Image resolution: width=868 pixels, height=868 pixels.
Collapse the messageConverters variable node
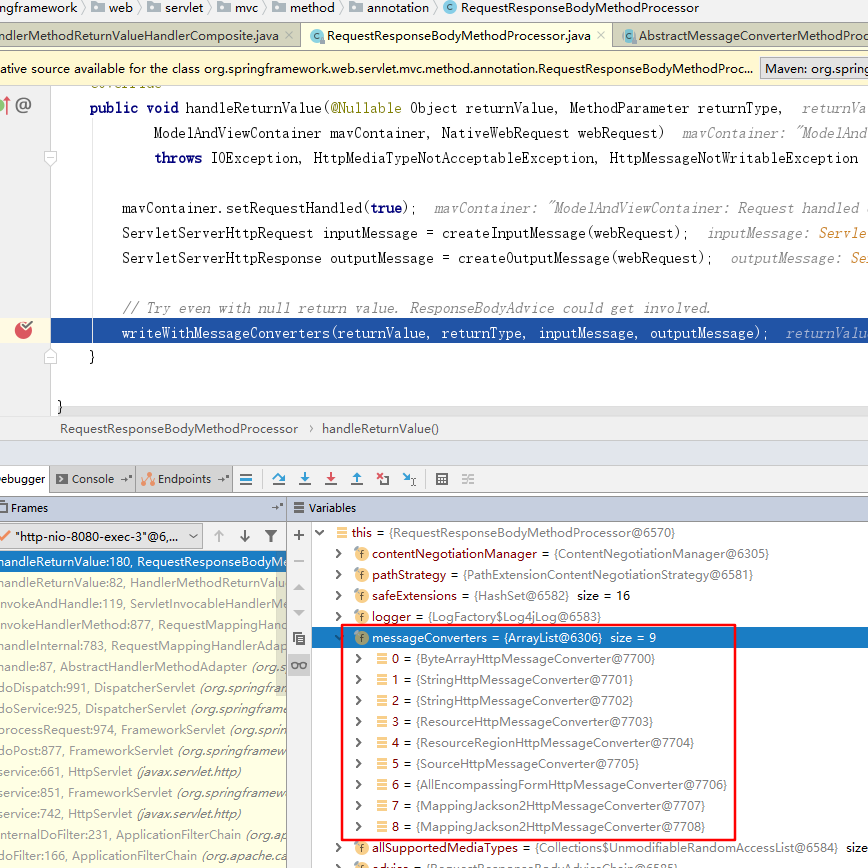pyautogui.click(x=339, y=637)
